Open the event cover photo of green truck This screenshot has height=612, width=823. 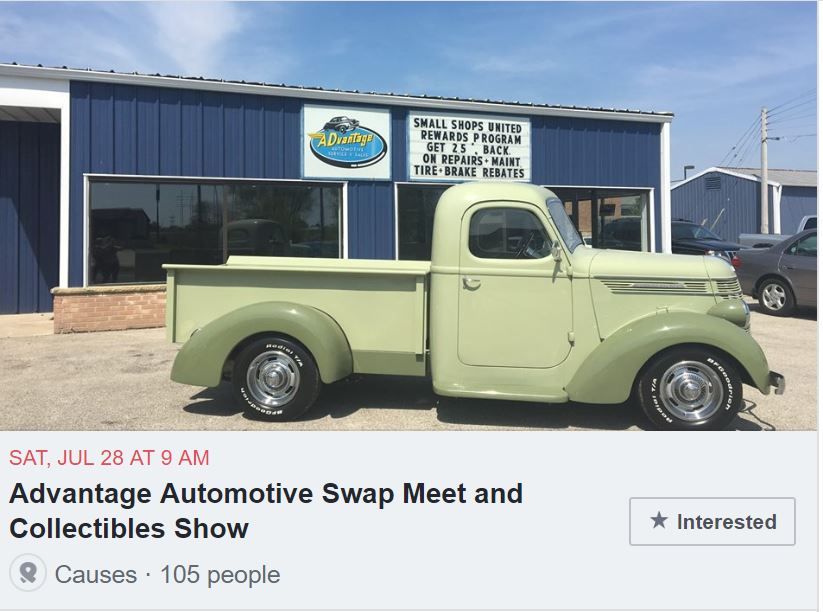coord(408,216)
